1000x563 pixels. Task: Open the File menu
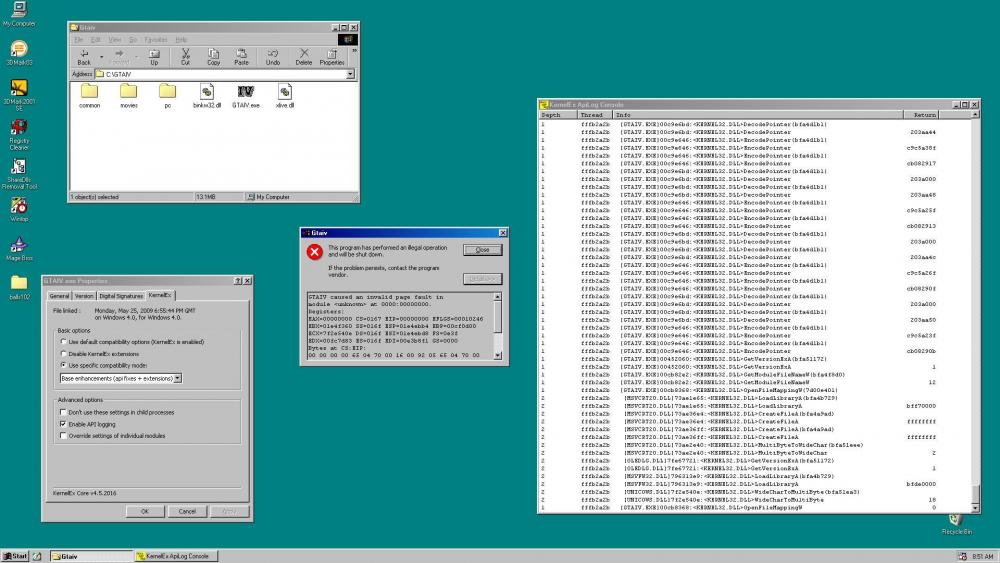pyautogui.click(x=78, y=40)
